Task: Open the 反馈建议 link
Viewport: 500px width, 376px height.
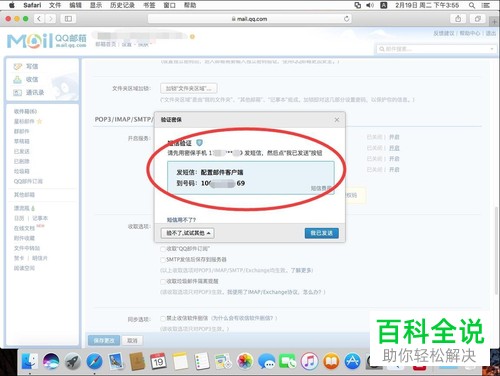Action: (x=444, y=33)
